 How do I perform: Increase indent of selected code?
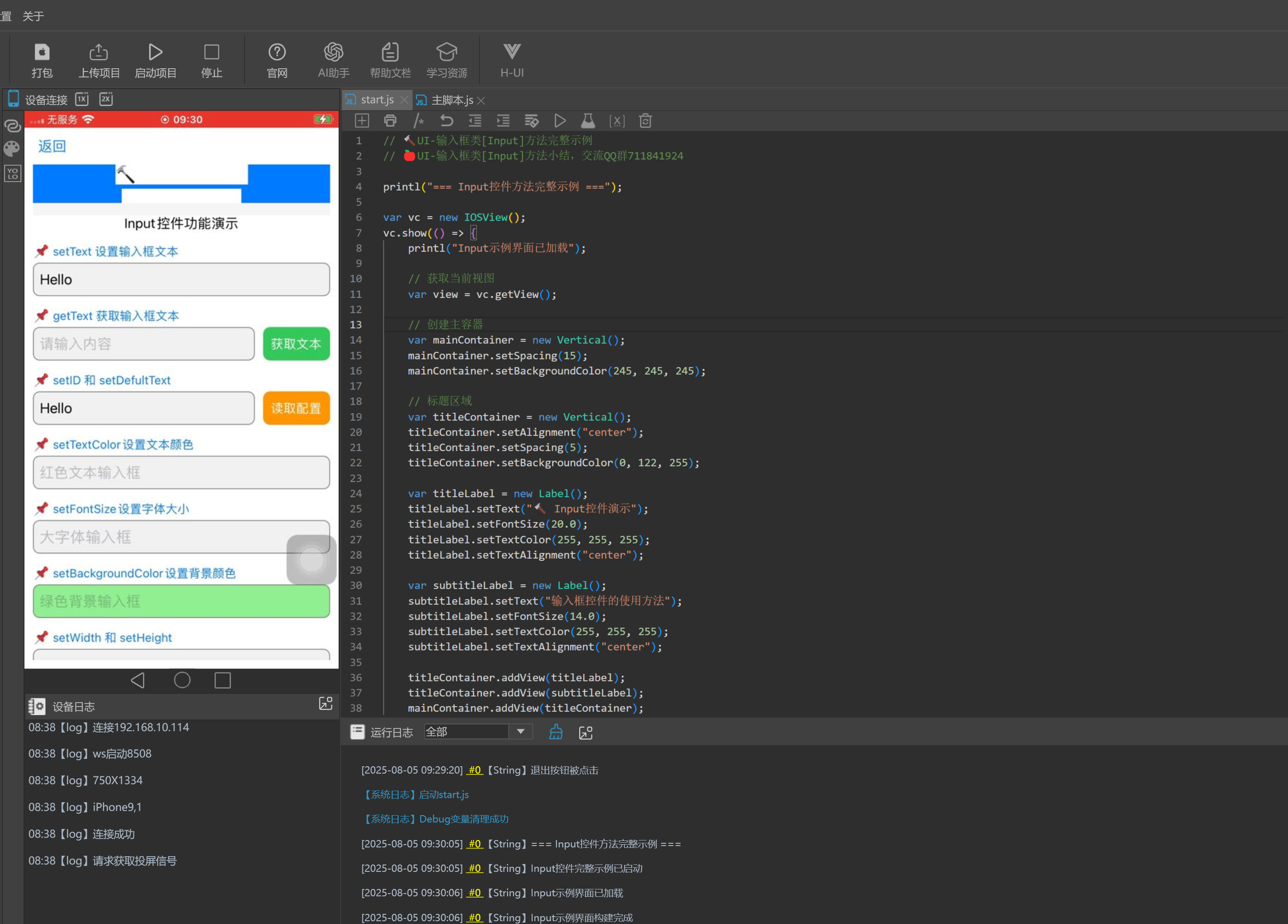click(x=503, y=121)
